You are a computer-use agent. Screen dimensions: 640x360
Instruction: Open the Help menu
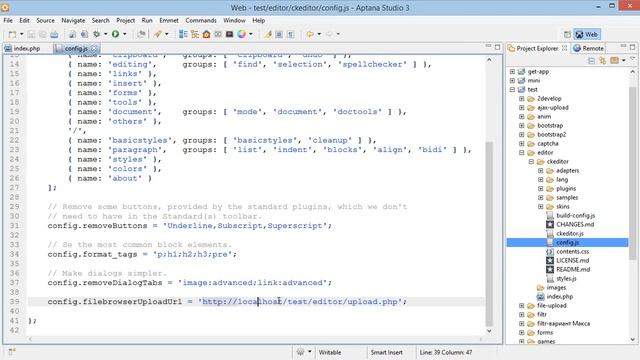[258, 20]
